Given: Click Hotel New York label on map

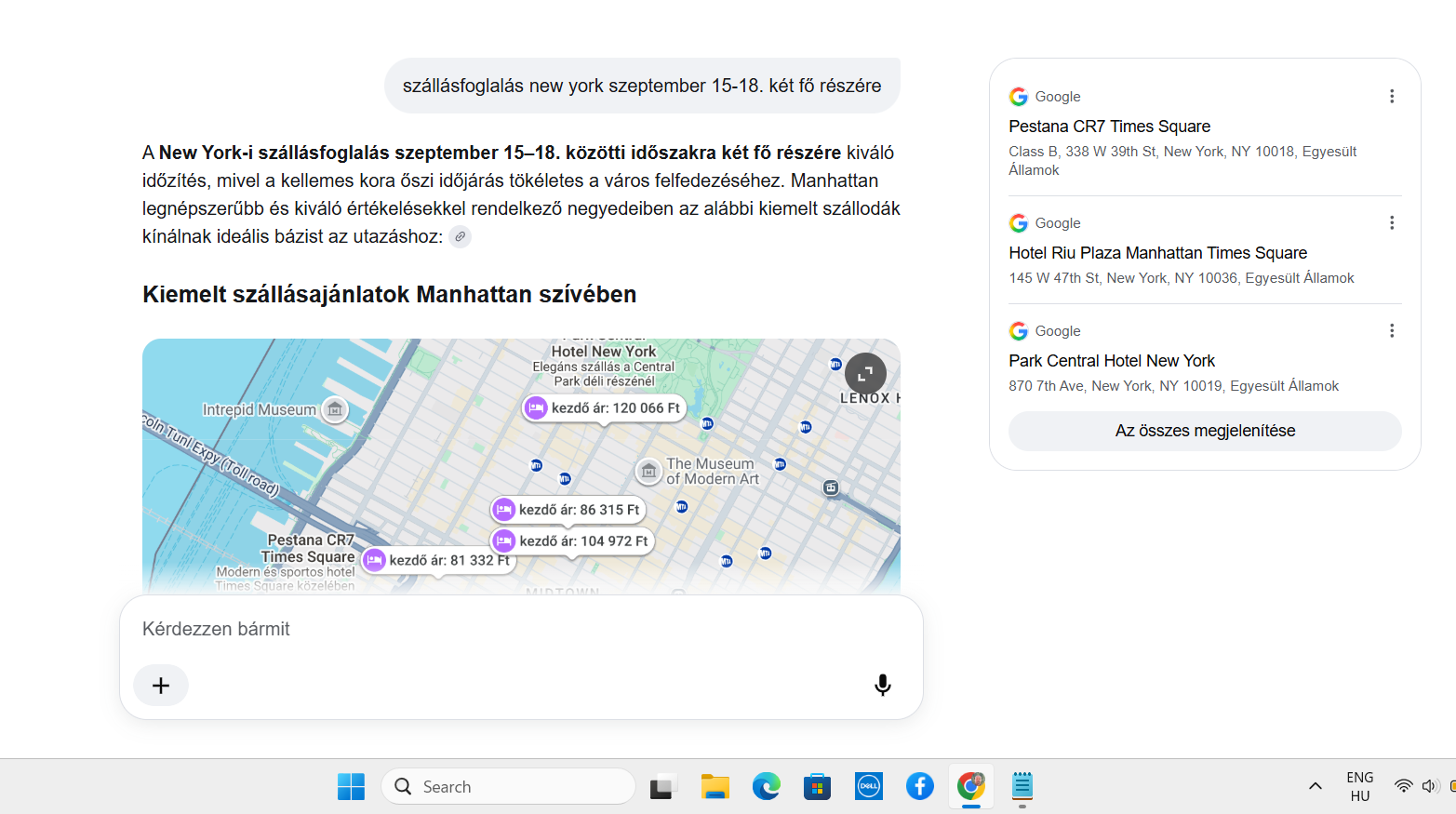Looking at the screenshot, I should pyautogui.click(x=604, y=352).
